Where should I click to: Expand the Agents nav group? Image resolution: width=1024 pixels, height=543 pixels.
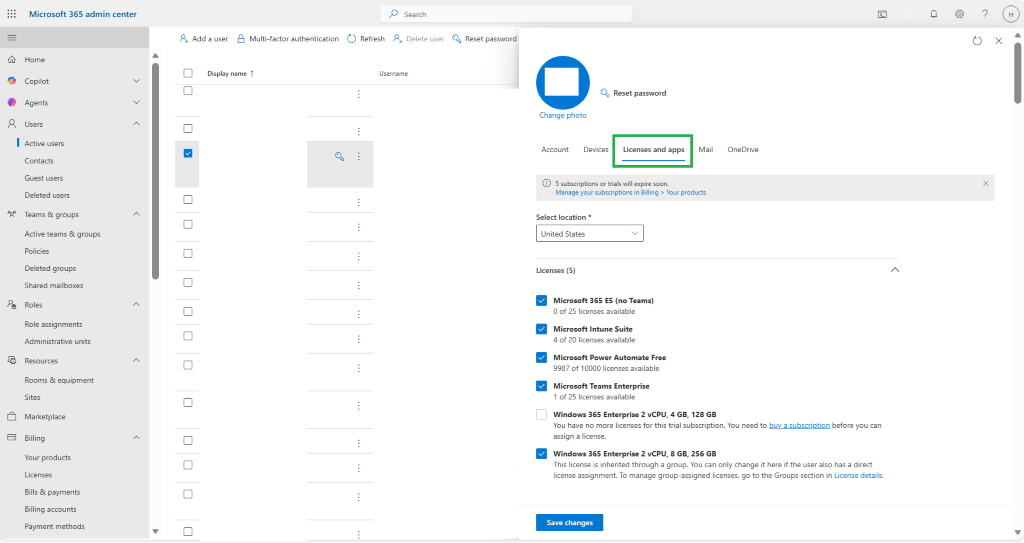pos(136,103)
